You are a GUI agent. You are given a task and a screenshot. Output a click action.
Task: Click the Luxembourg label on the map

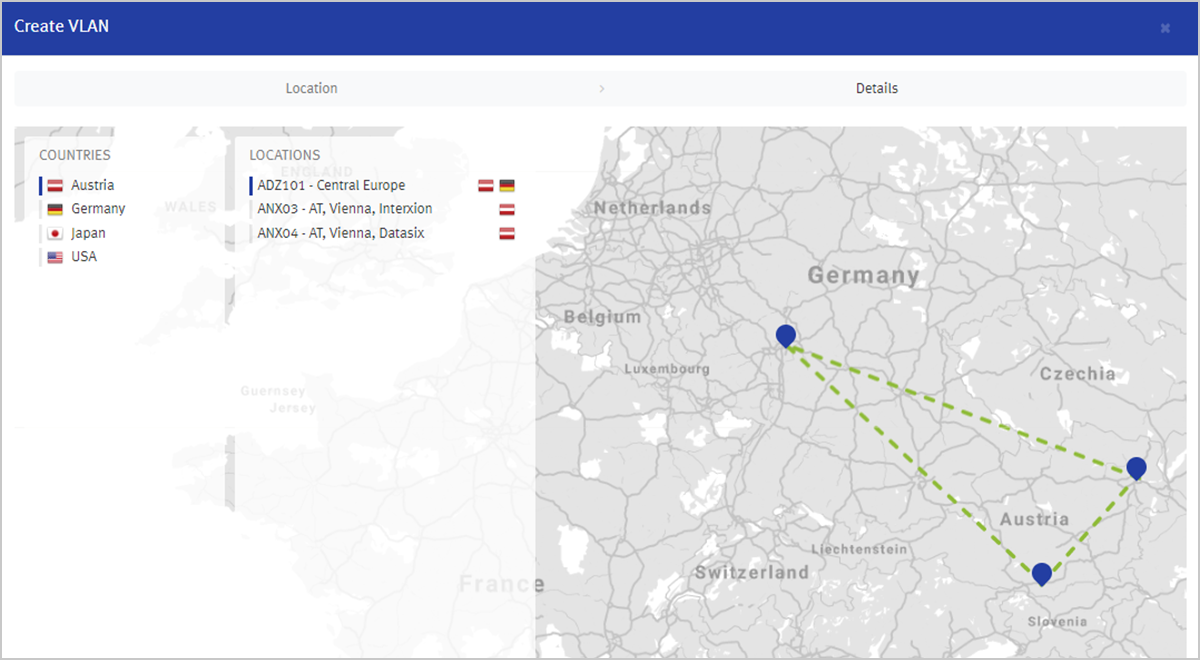click(667, 369)
